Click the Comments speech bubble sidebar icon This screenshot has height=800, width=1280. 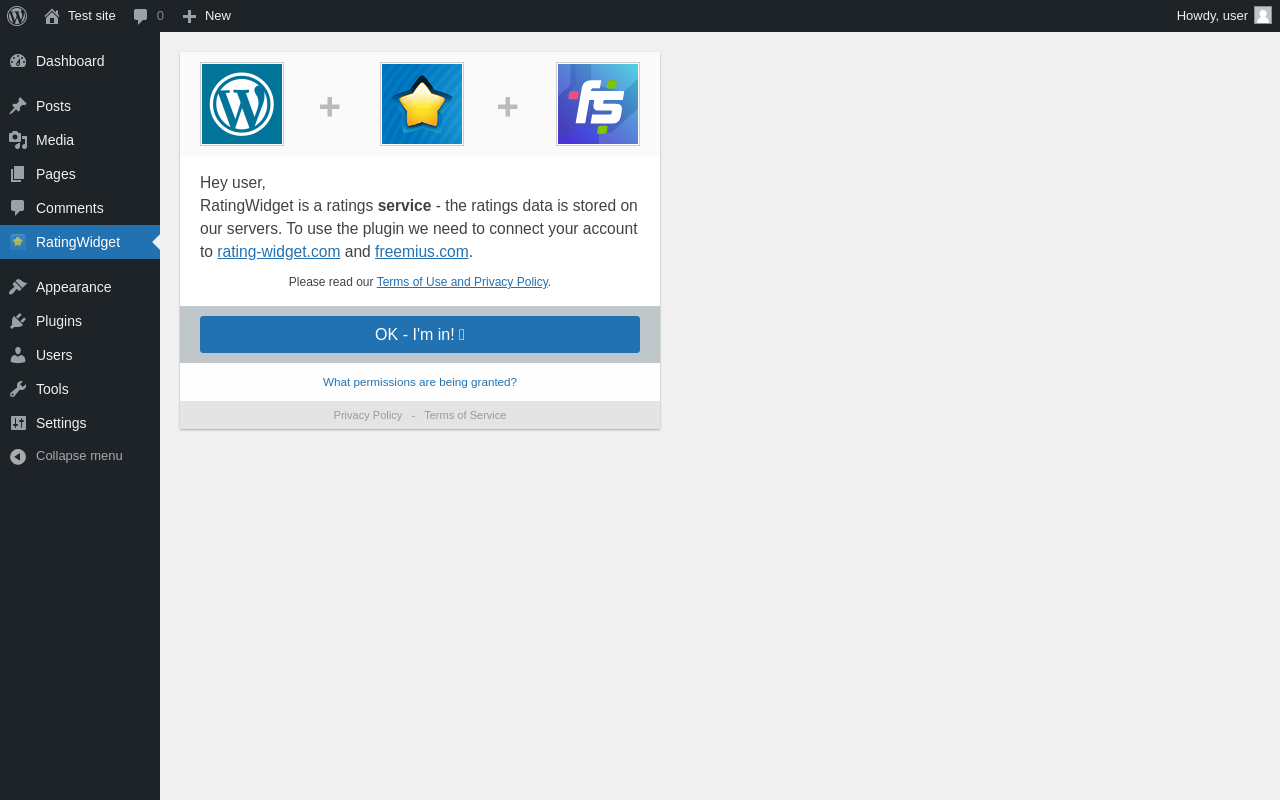[x=18, y=208]
